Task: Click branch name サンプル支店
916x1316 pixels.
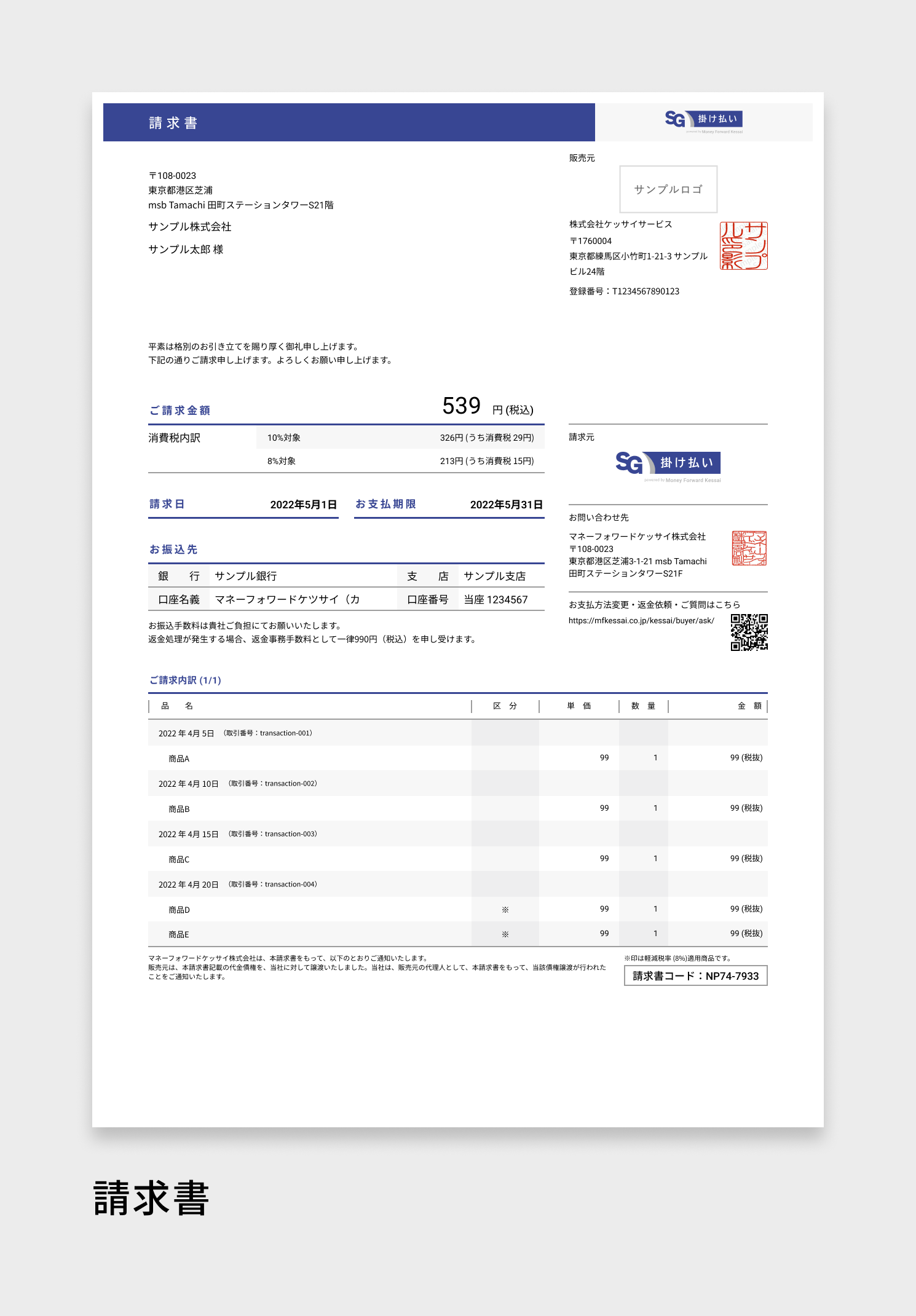Action: click(x=495, y=576)
